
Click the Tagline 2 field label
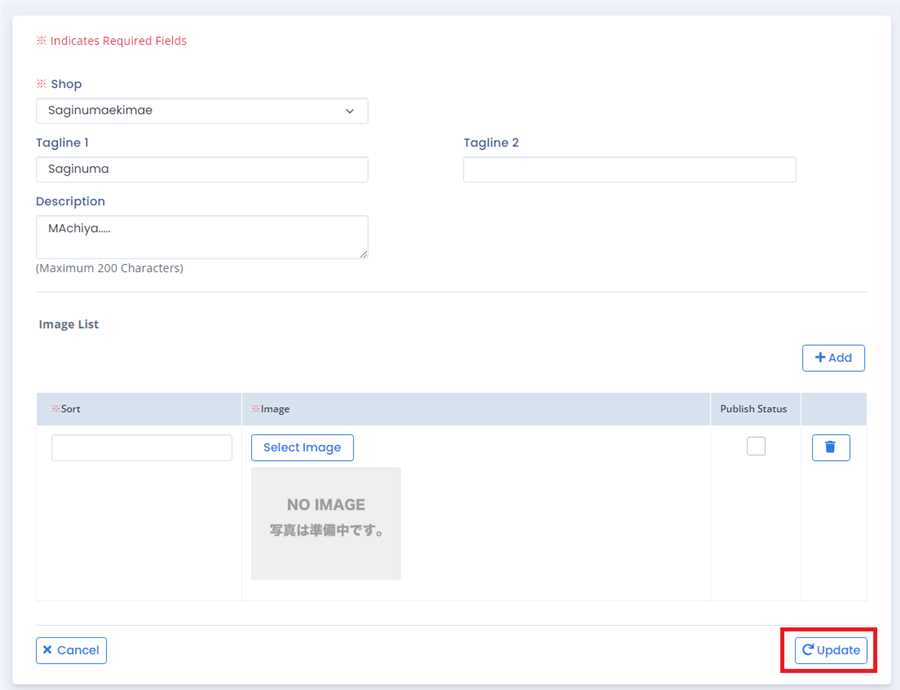tap(491, 143)
